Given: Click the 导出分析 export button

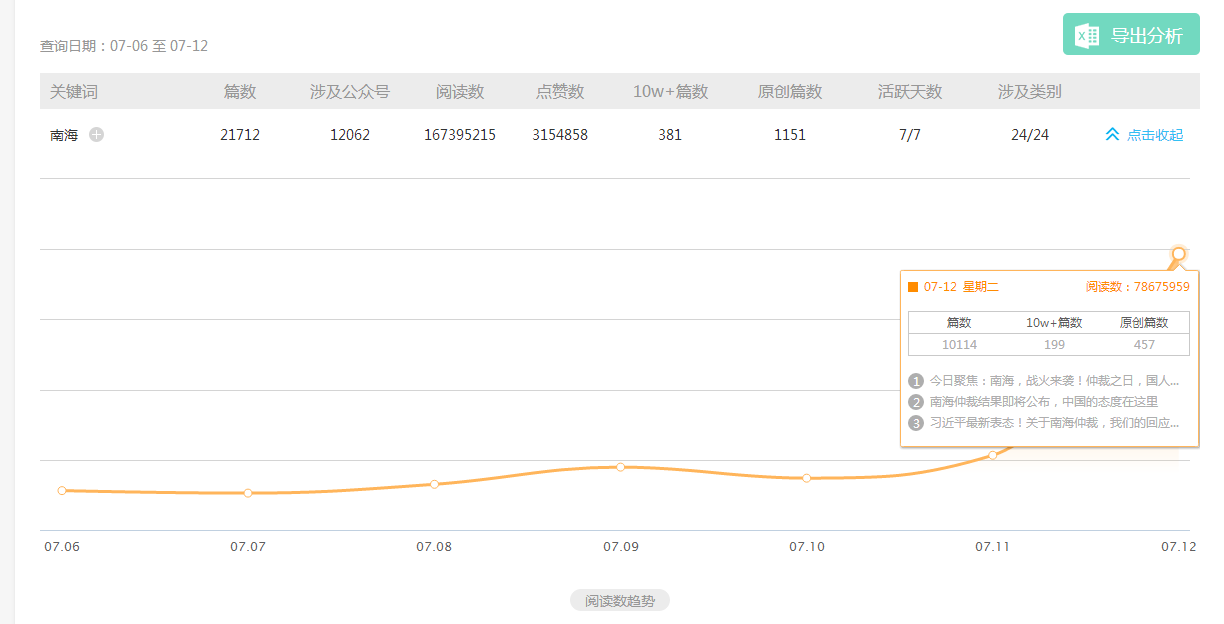Looking at the screenshot, I should pos(1131,35).
